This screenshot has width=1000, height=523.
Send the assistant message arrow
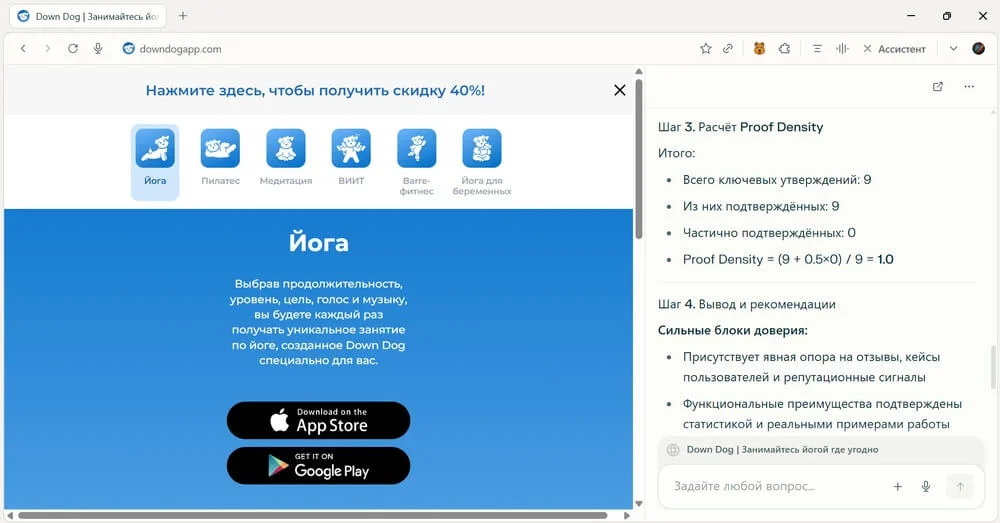pos(960,487)
